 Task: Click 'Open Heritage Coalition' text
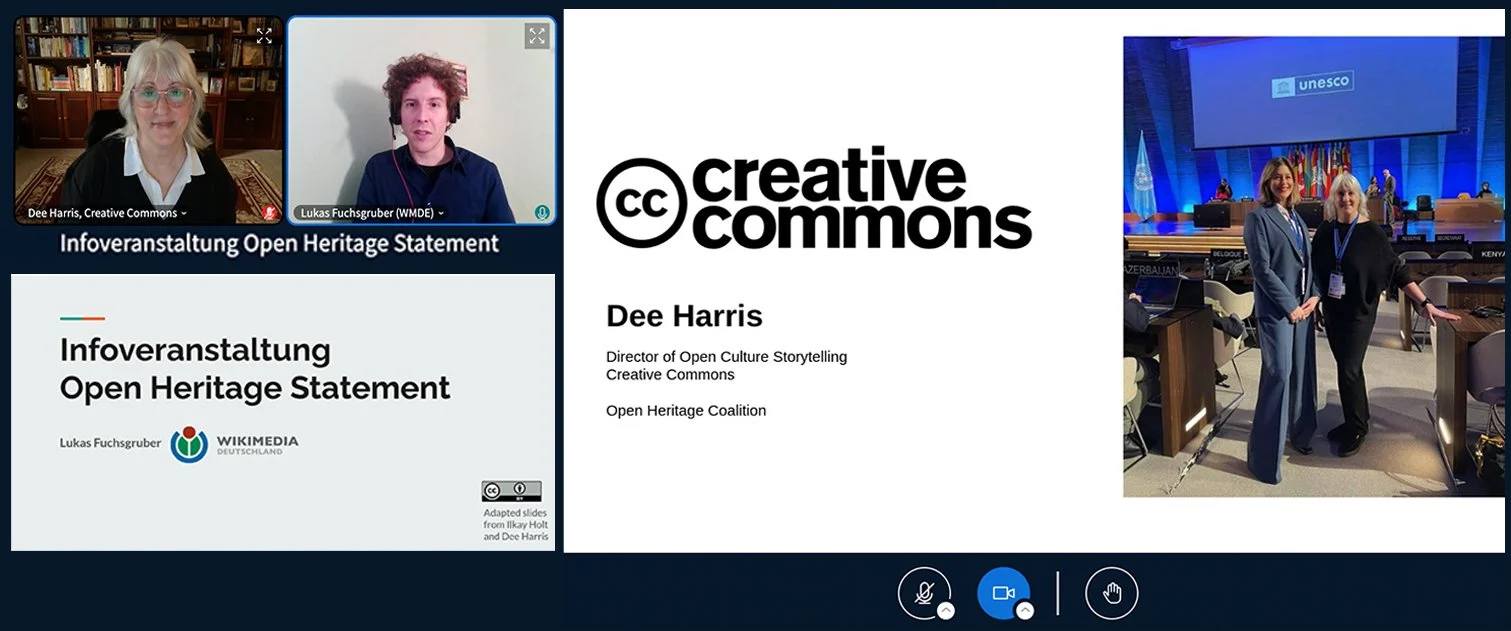pos(686,411)
